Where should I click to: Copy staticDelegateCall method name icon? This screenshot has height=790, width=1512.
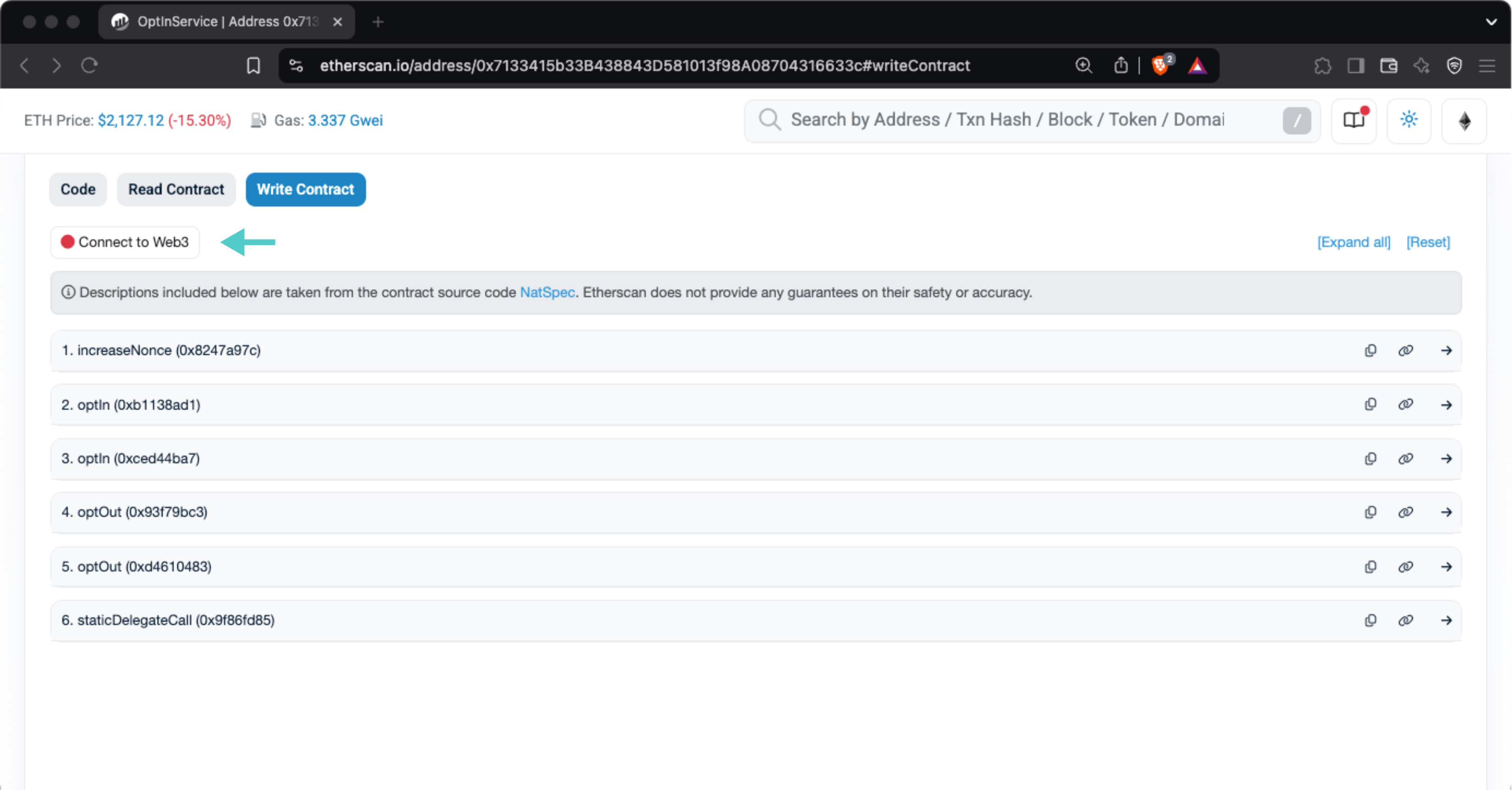1370,620
